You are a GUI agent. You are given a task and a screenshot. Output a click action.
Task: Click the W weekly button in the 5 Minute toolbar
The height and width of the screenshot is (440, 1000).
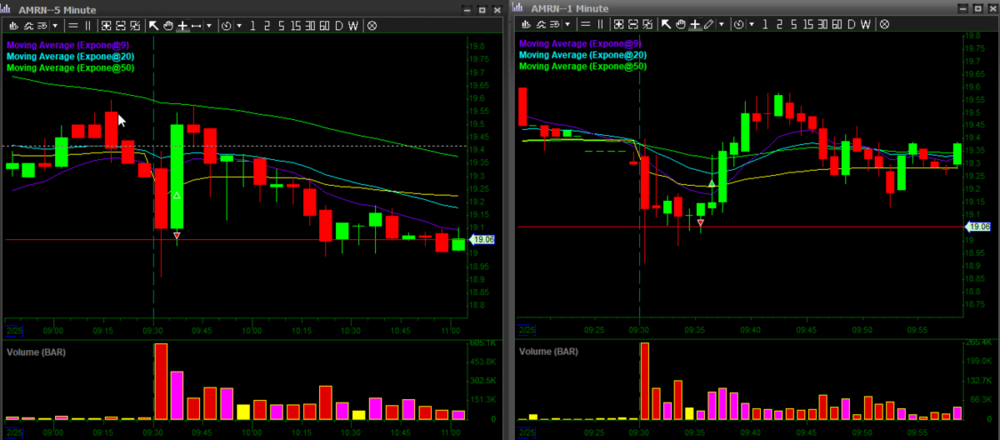(x=353, y=25)
